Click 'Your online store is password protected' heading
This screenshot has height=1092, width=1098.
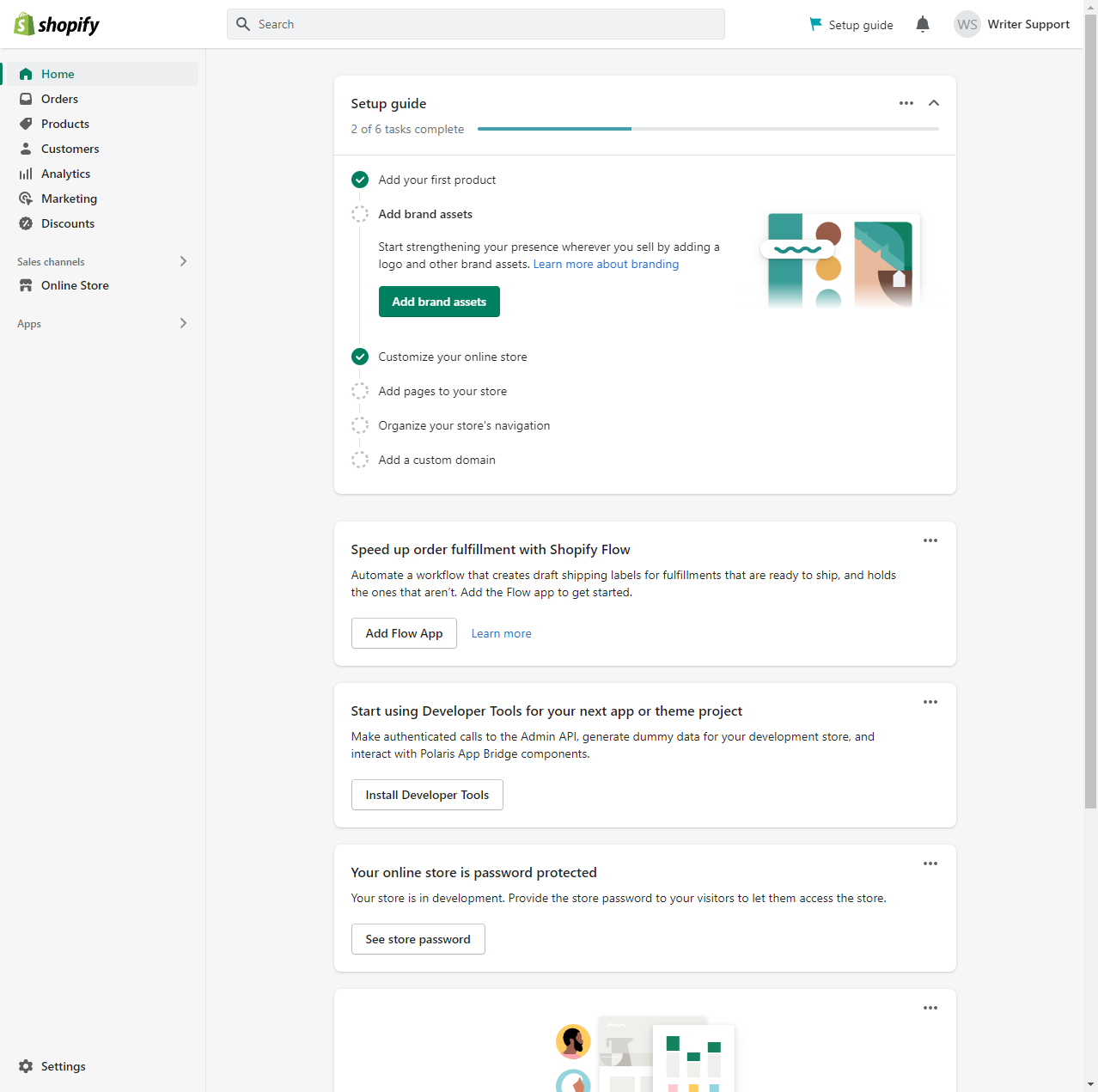click(473, 872)
